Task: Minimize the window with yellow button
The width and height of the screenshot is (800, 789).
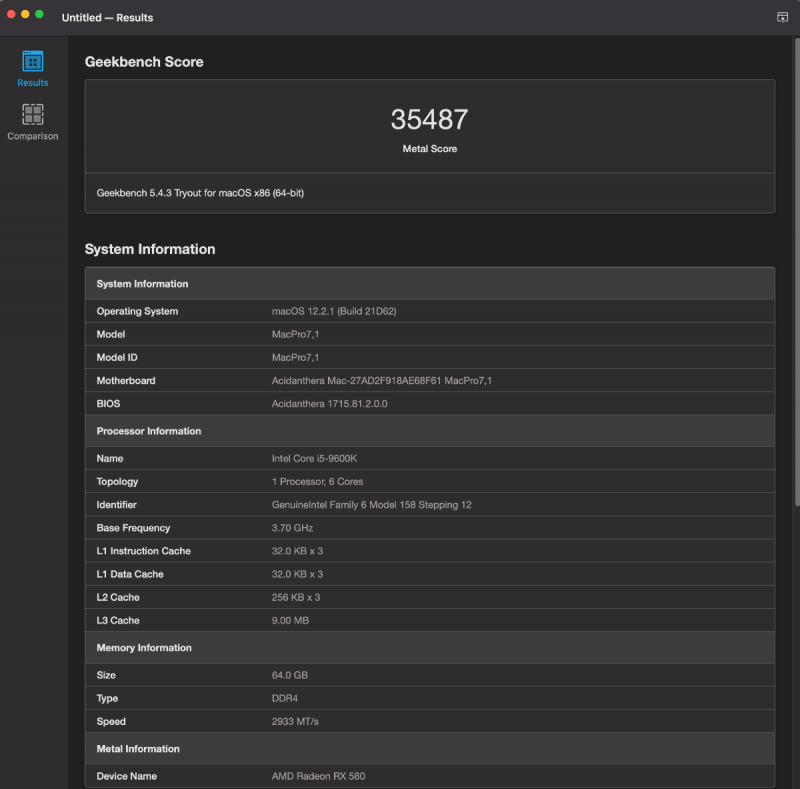Action: point(26,14)
